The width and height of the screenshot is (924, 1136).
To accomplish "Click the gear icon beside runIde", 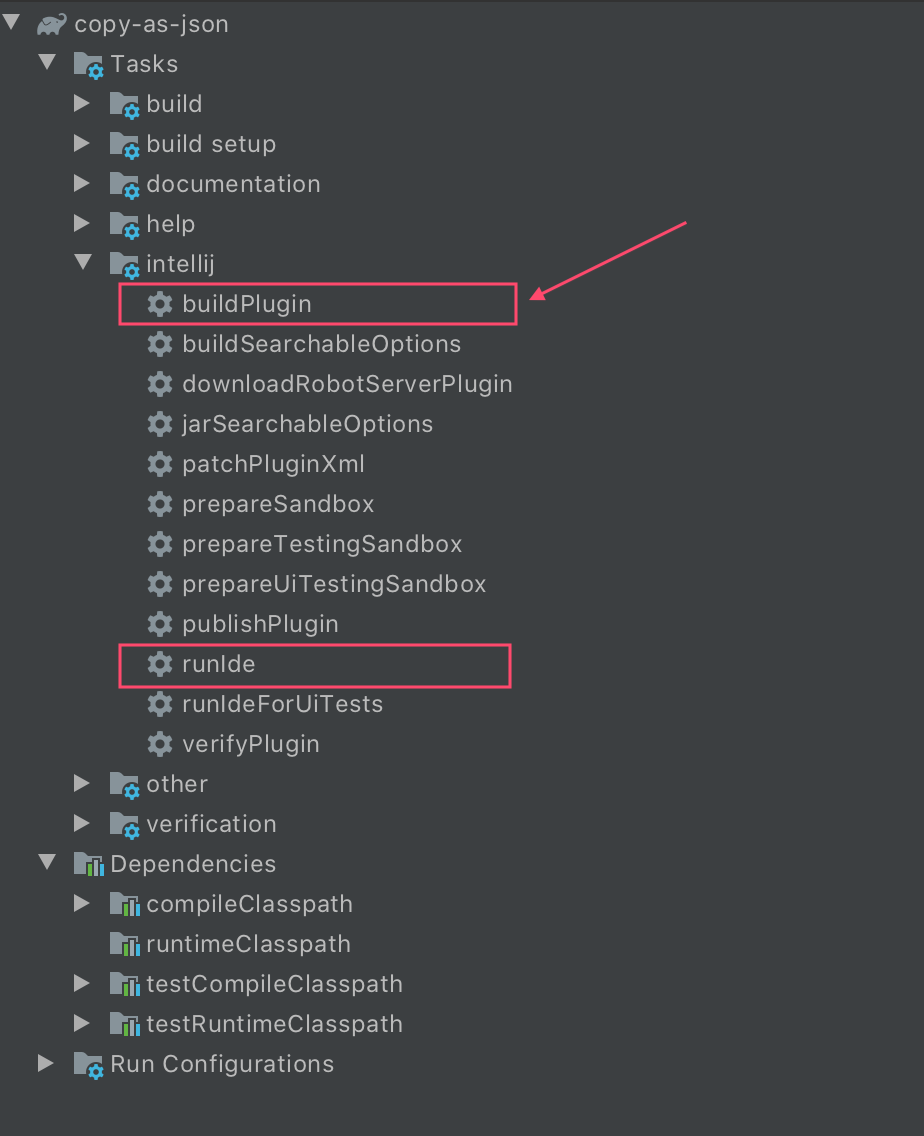I will tap(159, 664).
